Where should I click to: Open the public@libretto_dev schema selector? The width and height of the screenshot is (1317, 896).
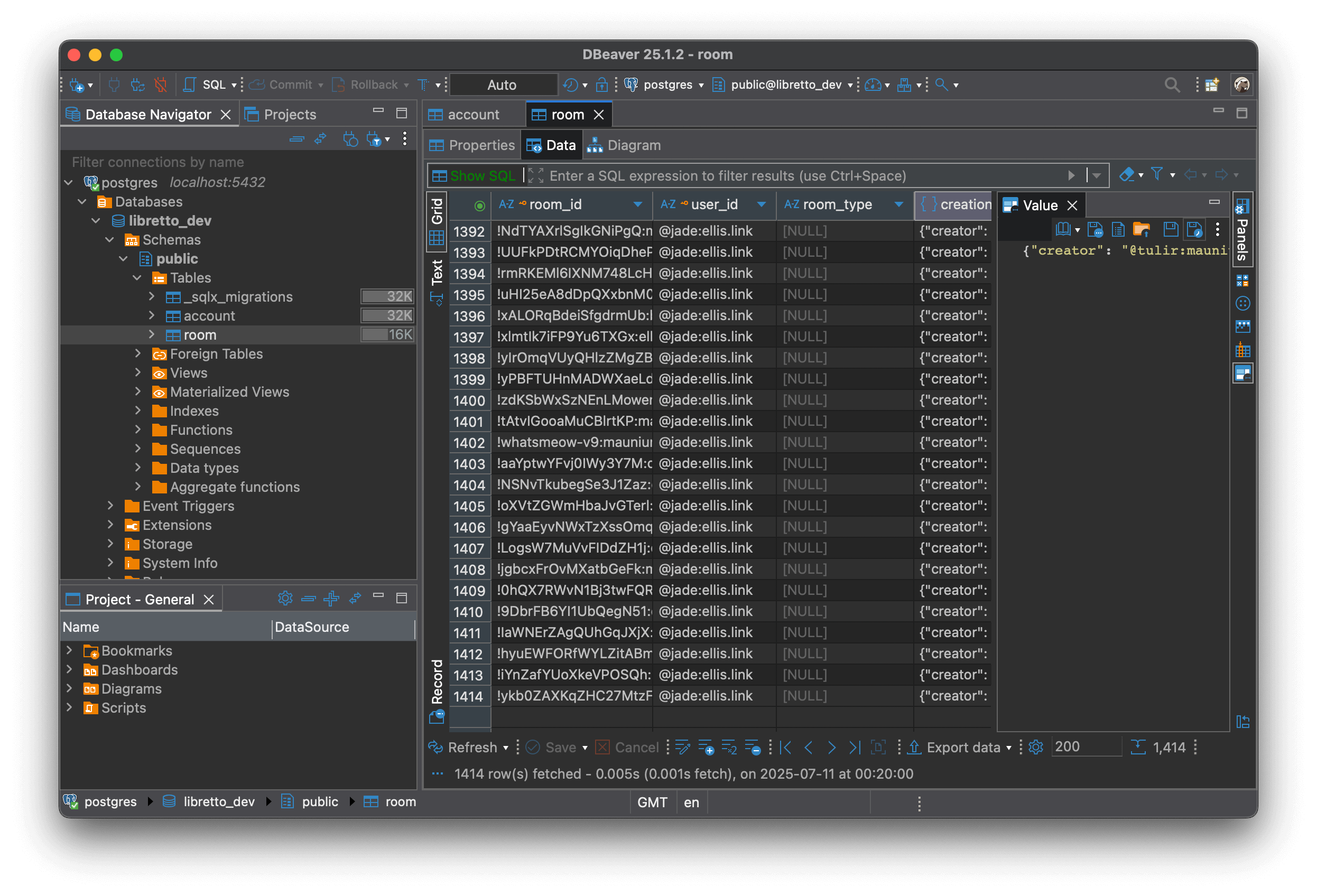pos(782,85)
